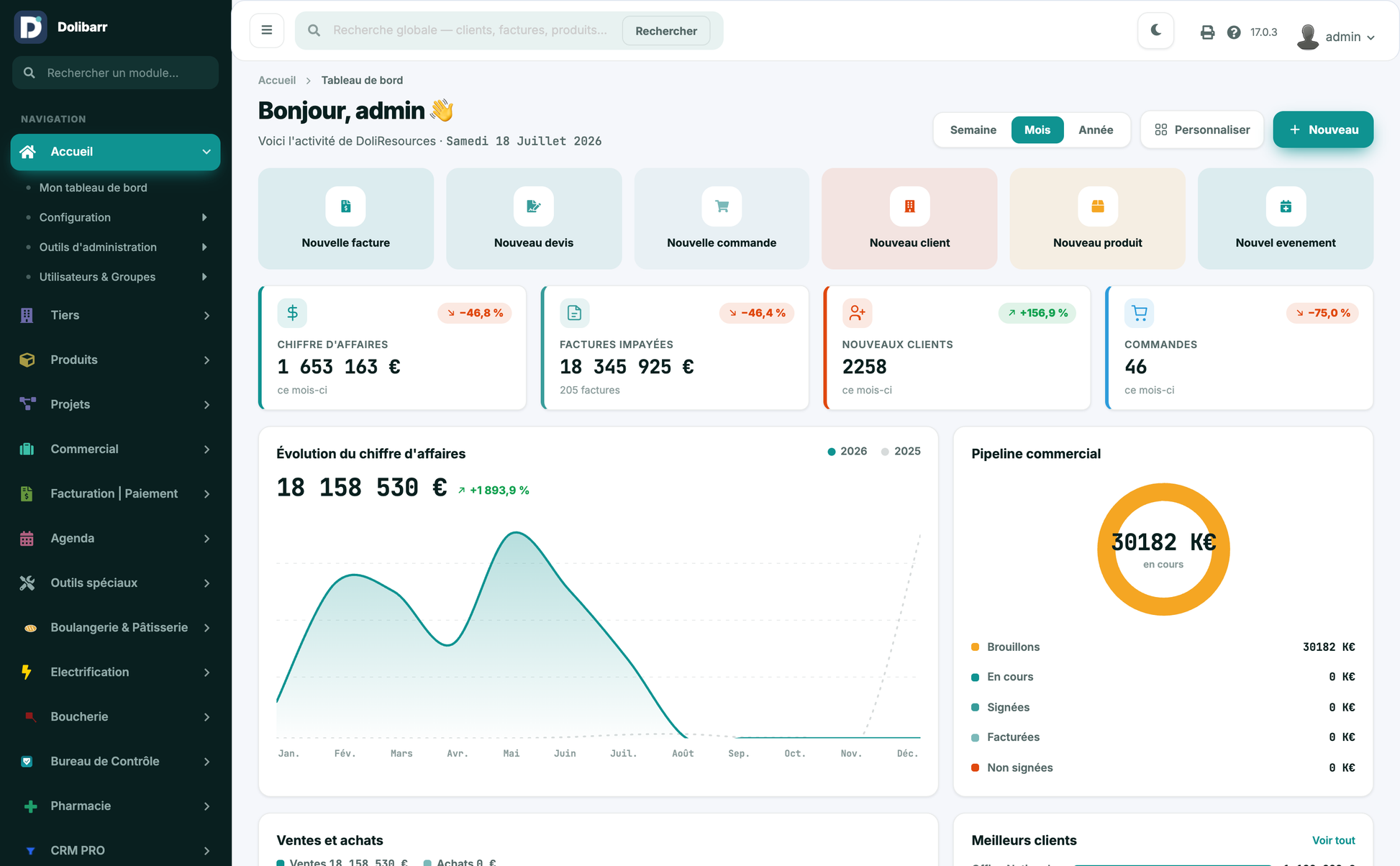Expand the Tiers menu chevron
The height and width of the screenshot is (866, 1400).
coord(206,316)
